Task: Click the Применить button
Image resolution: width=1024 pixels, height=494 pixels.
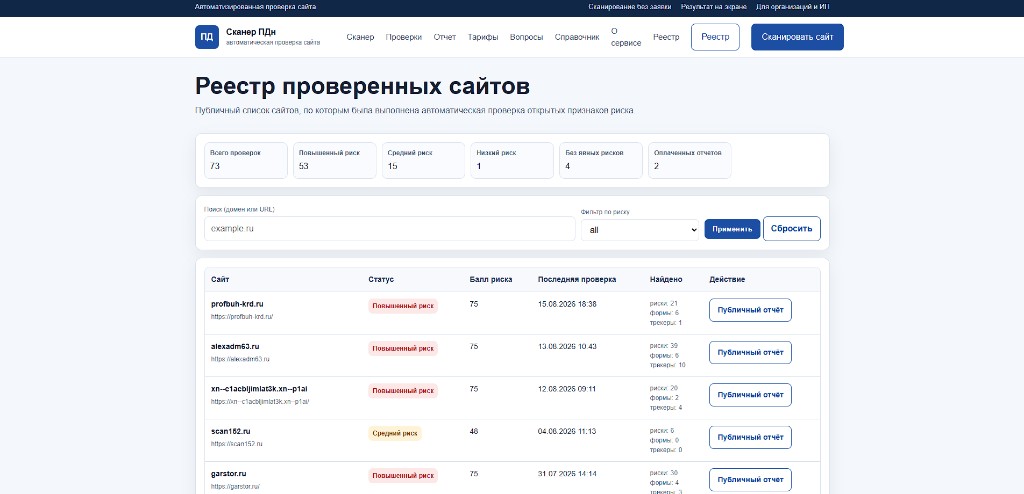Action: coord(732,229)
